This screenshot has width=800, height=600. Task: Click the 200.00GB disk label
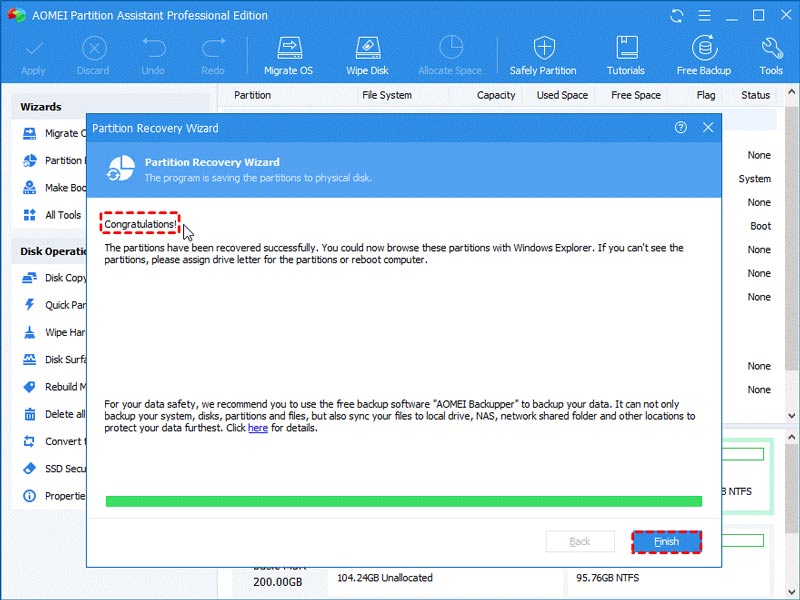[278, 582]
